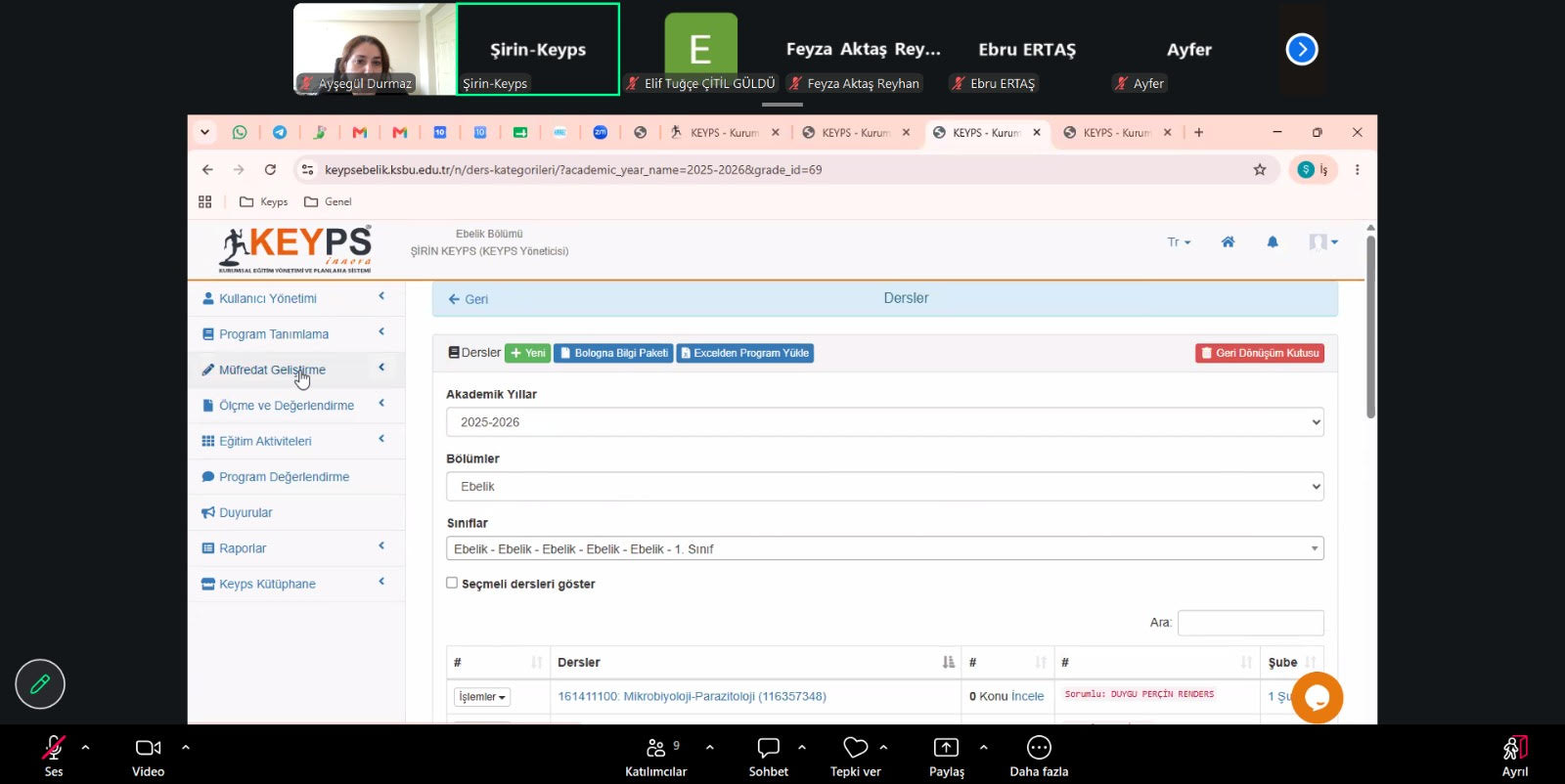This screenshot has width=1565, height=784.
Task: Click the Ara search field
Action: coord(1251,623)
